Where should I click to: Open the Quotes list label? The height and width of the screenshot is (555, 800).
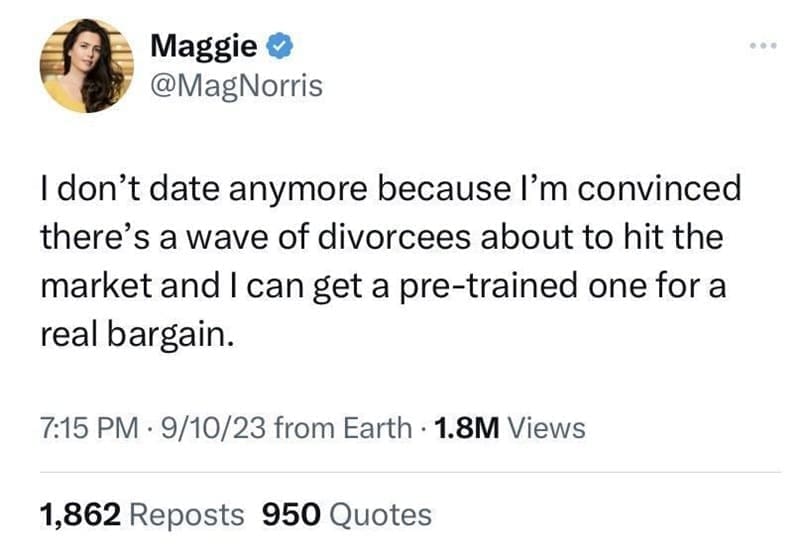[x=380, y=514]
